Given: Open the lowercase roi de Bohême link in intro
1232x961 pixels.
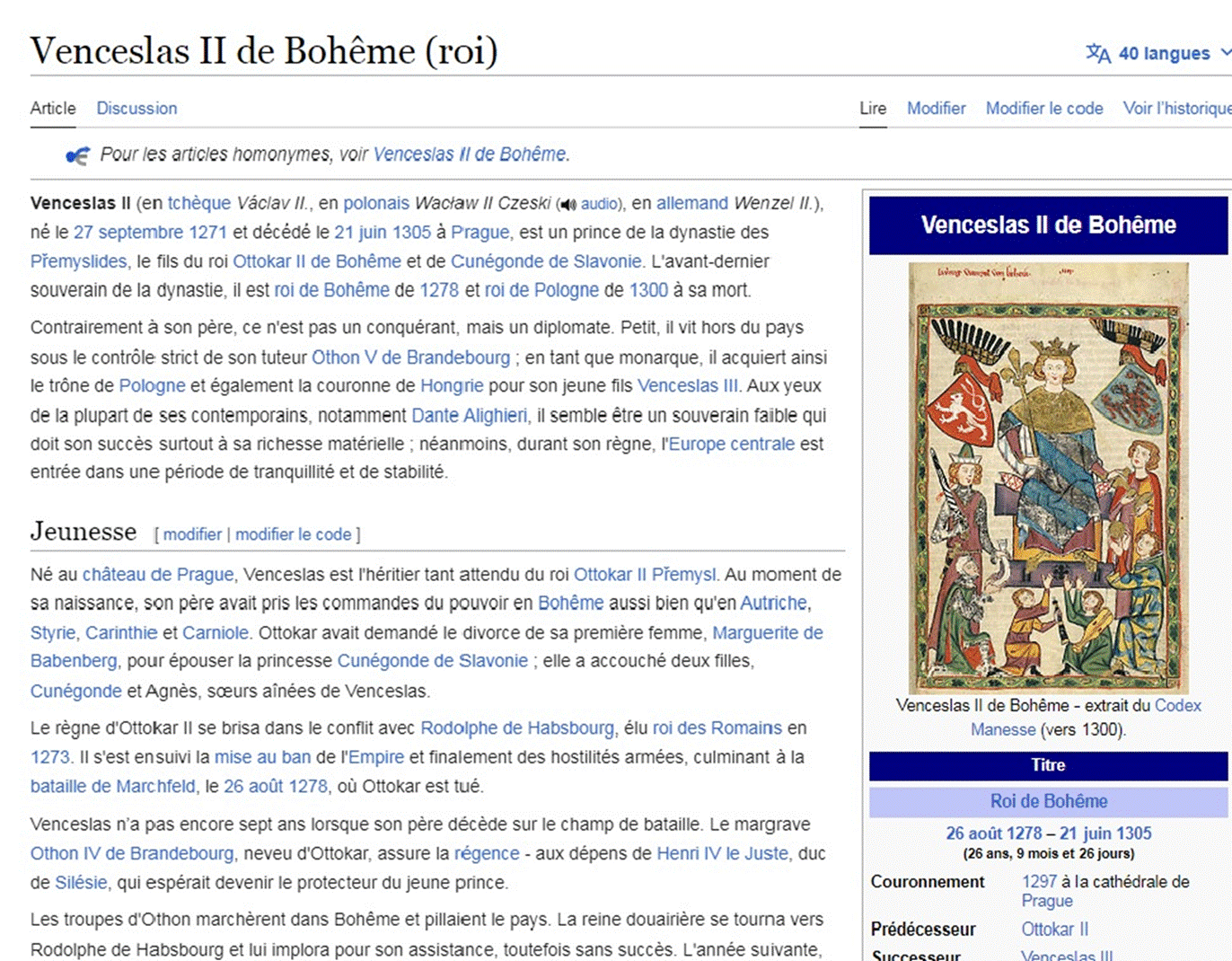Looking at the screenshot, I should (x=332, y=290).
